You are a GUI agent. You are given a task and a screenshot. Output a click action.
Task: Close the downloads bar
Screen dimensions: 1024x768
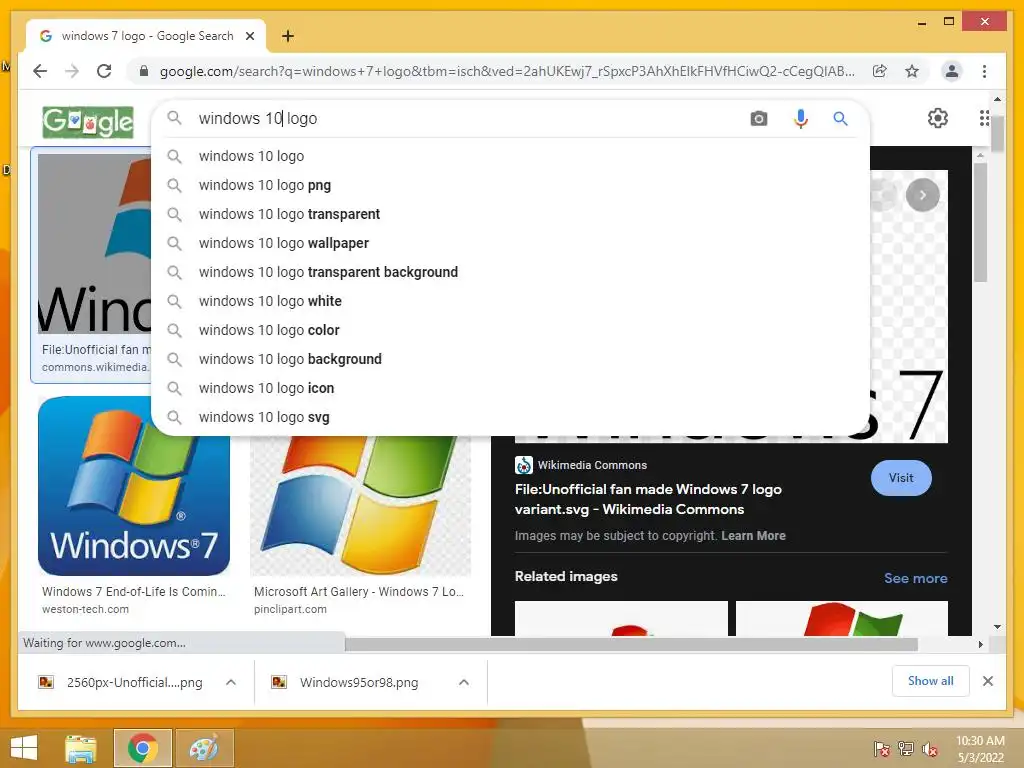tap(988, 681)
